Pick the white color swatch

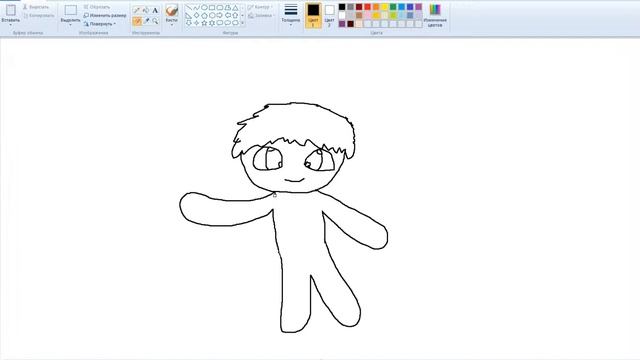[342, 16]
